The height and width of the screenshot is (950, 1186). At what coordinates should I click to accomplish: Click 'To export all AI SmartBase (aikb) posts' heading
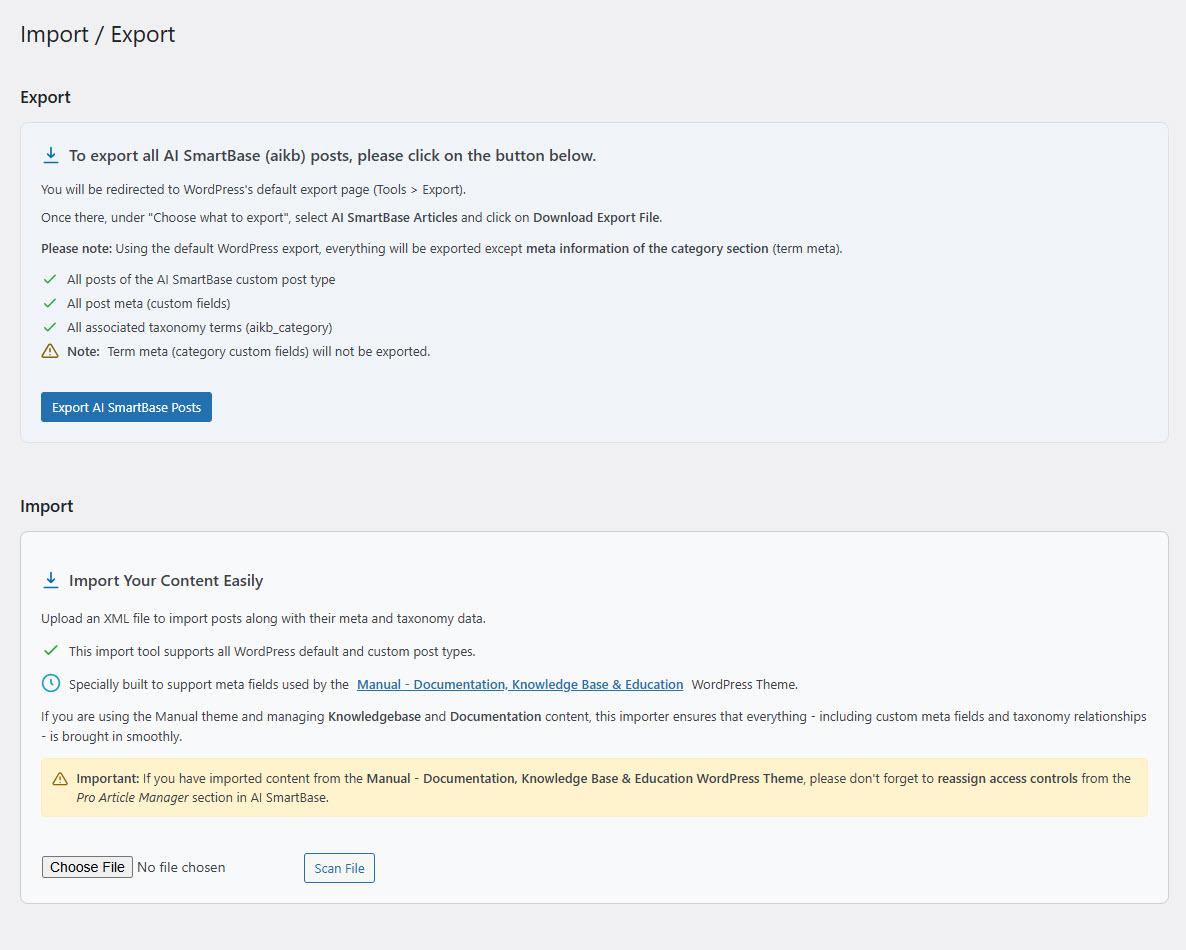333,156
